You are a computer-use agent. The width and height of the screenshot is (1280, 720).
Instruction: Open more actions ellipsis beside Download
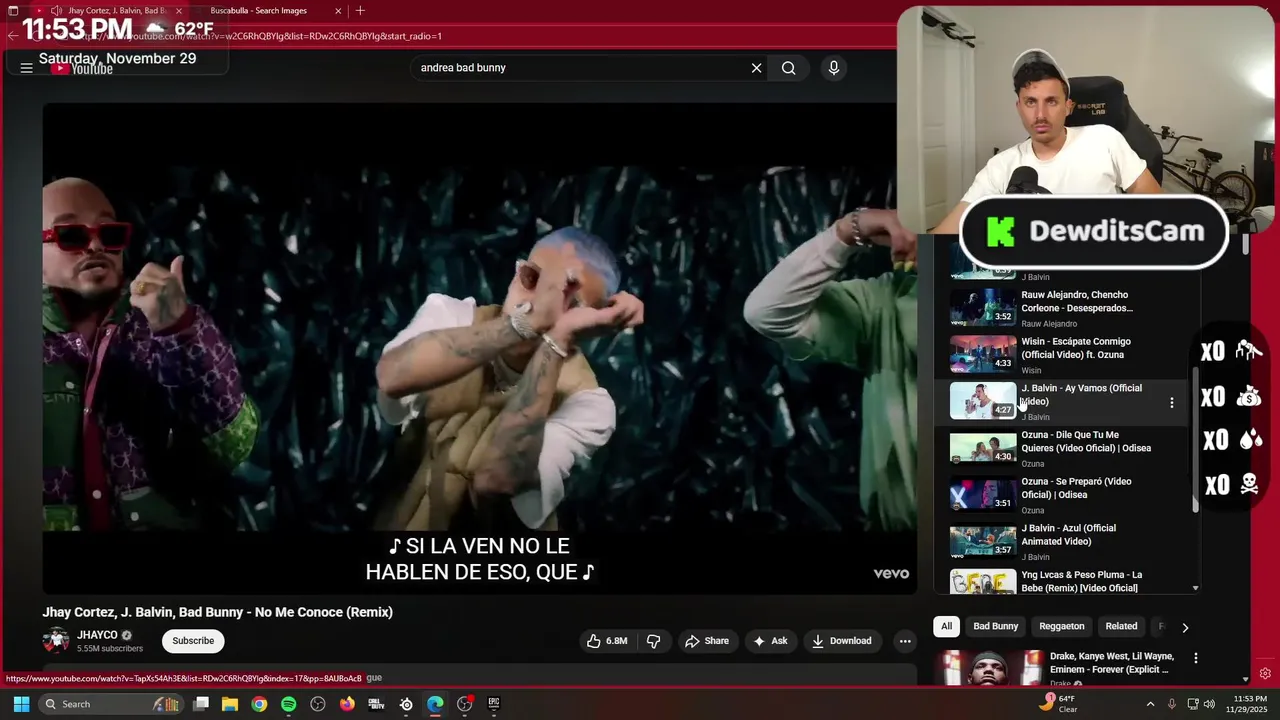[x=905, y=641]
